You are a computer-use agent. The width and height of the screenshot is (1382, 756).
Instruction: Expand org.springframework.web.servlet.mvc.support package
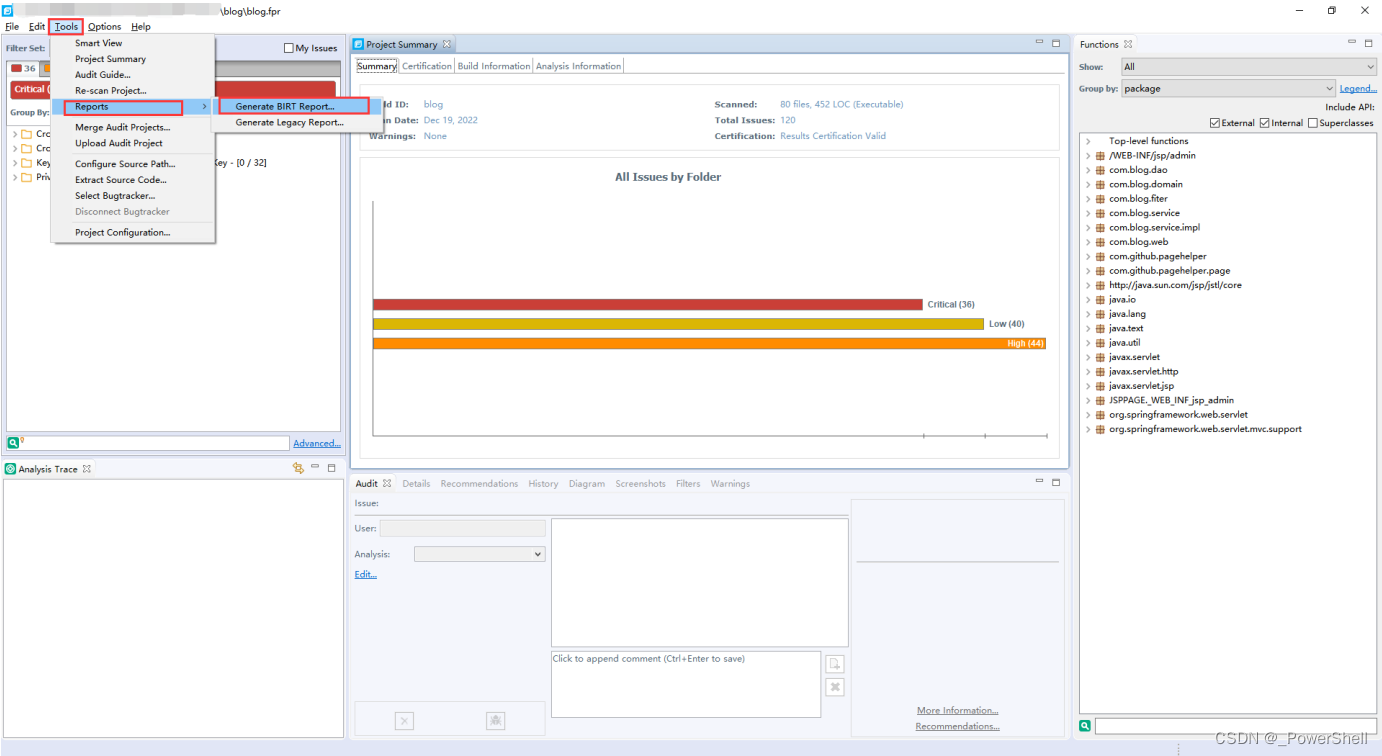click(x=1088, y=429)
